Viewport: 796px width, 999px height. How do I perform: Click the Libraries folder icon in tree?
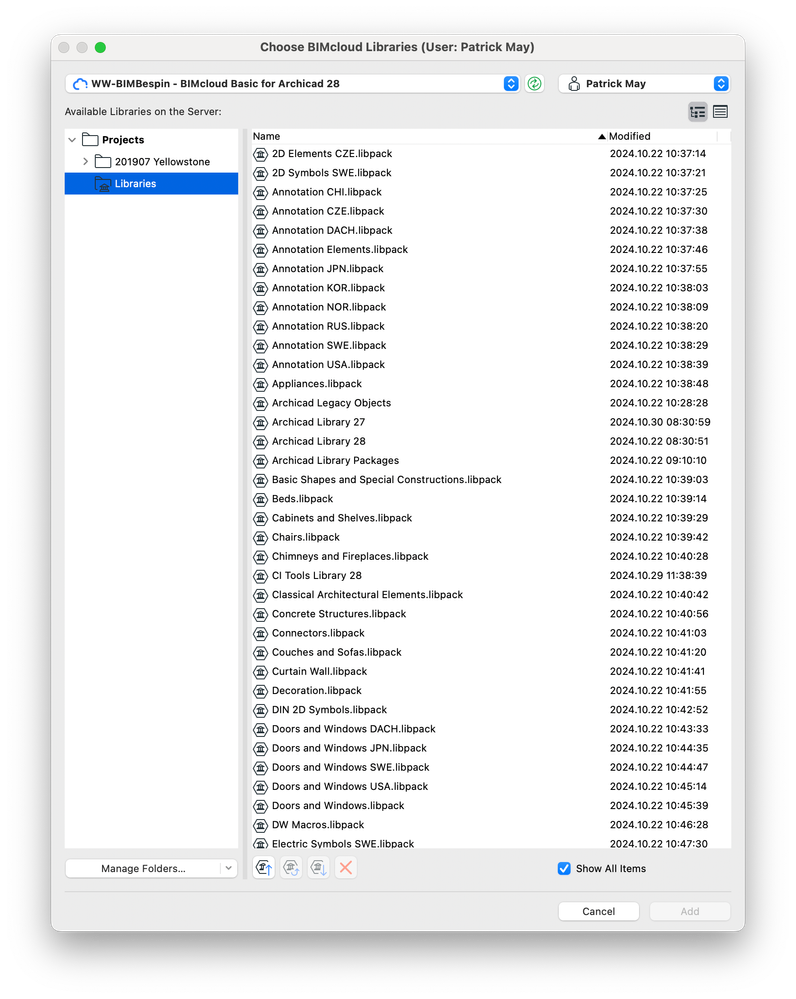tap(103, 183)
